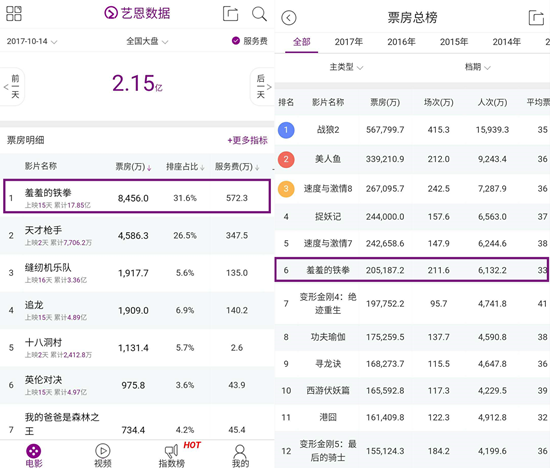Tap share icon beside search magnifier

(x=230, y=14)
